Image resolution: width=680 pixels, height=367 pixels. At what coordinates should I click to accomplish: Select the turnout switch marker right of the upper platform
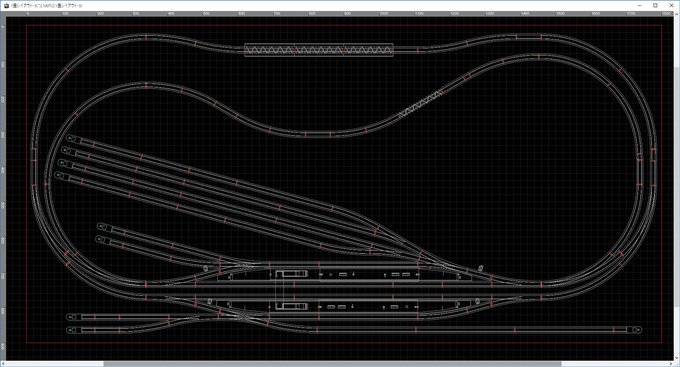click(x=481, y=268)
